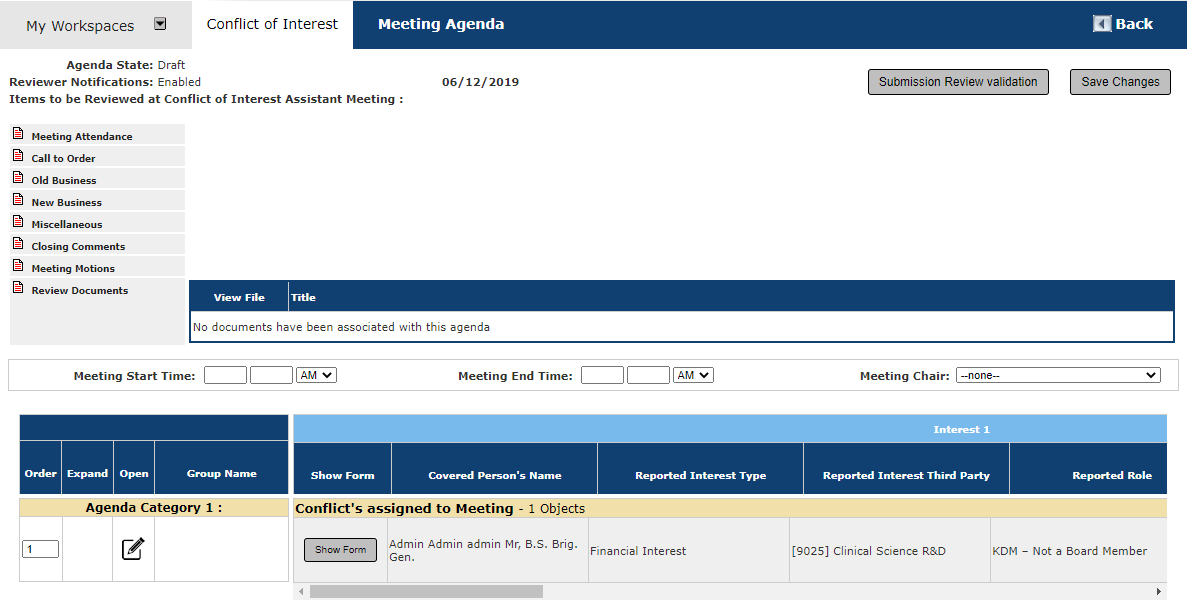Click the Meeting Start Time minute field
The image size is (1187, 614).
pyautogui.click(x=271, y=376)
